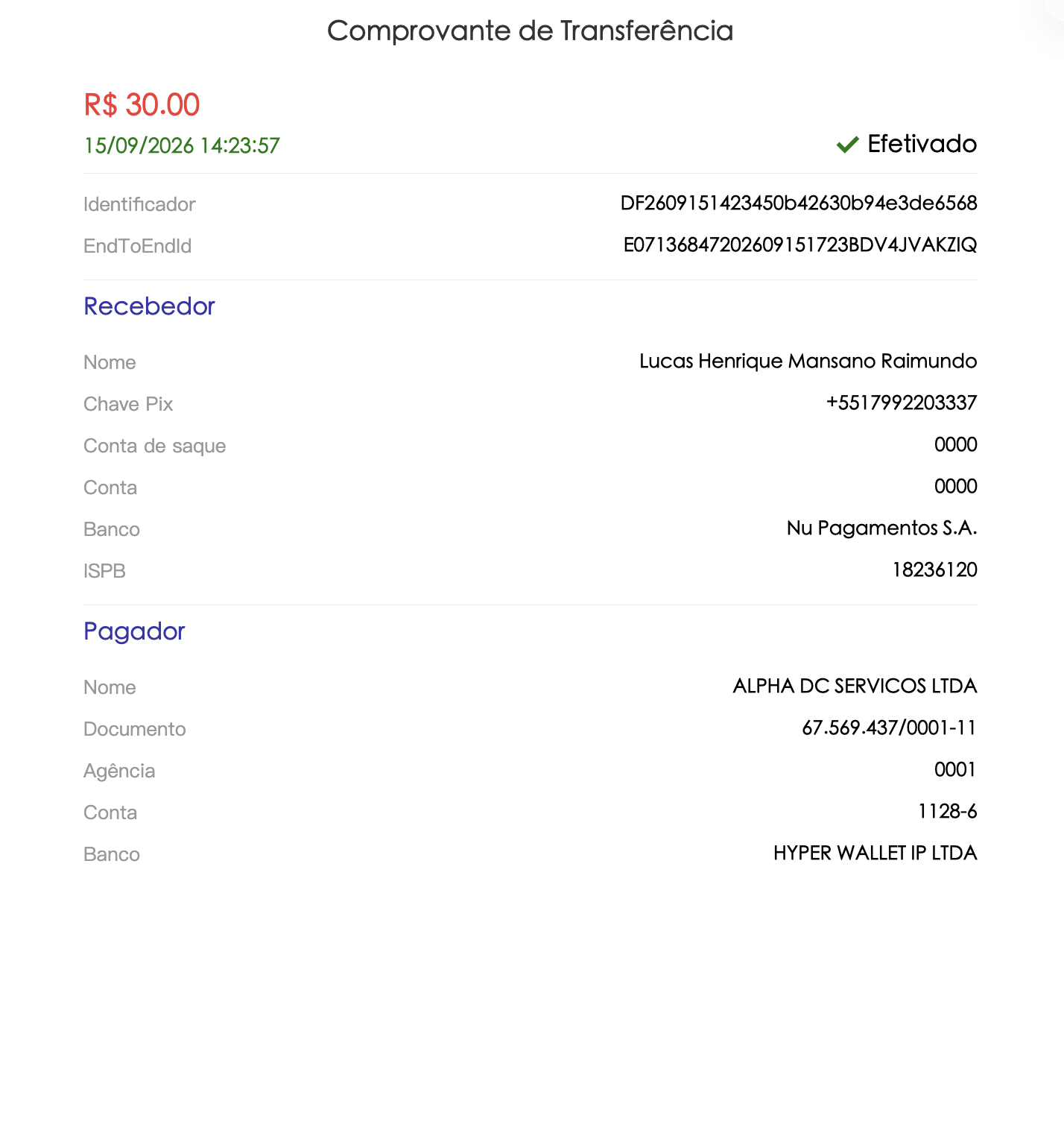Click the R$ 30.00 amount
The image size is (1064, 1133).
pyautogui.click(x=142, y=105)
